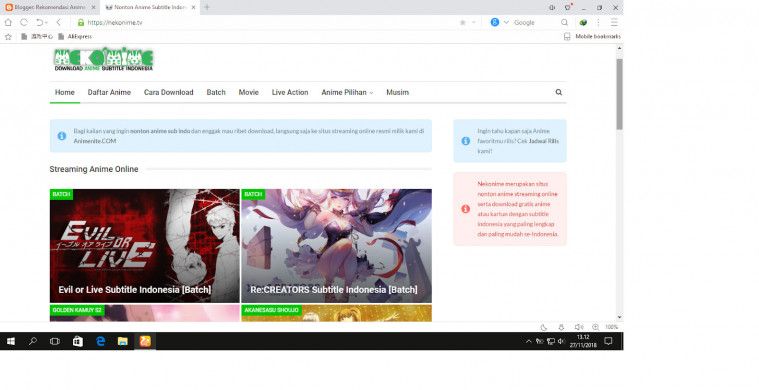The image size is (759, 390).
Task: Open the Musim menu item
Action: point(397,92)
